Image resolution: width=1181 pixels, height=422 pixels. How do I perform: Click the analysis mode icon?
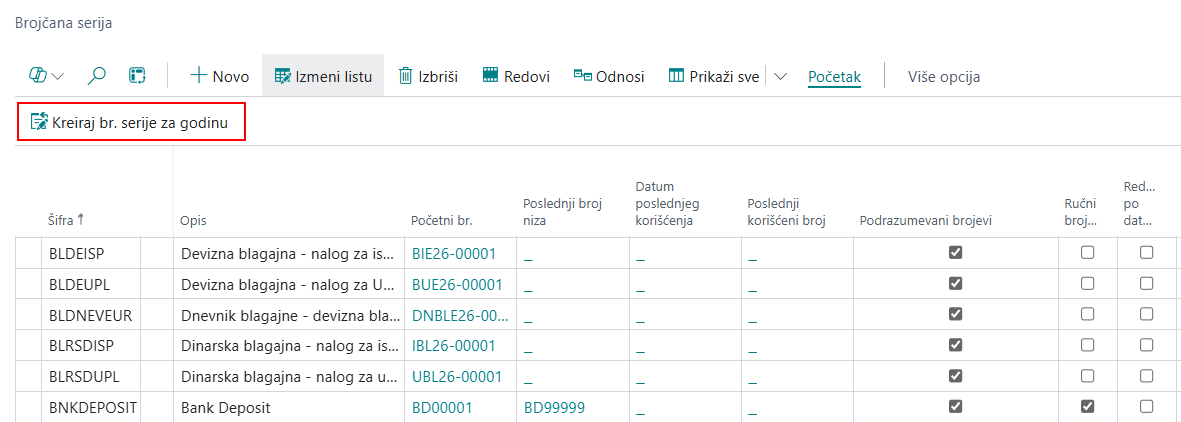[136, 75]
